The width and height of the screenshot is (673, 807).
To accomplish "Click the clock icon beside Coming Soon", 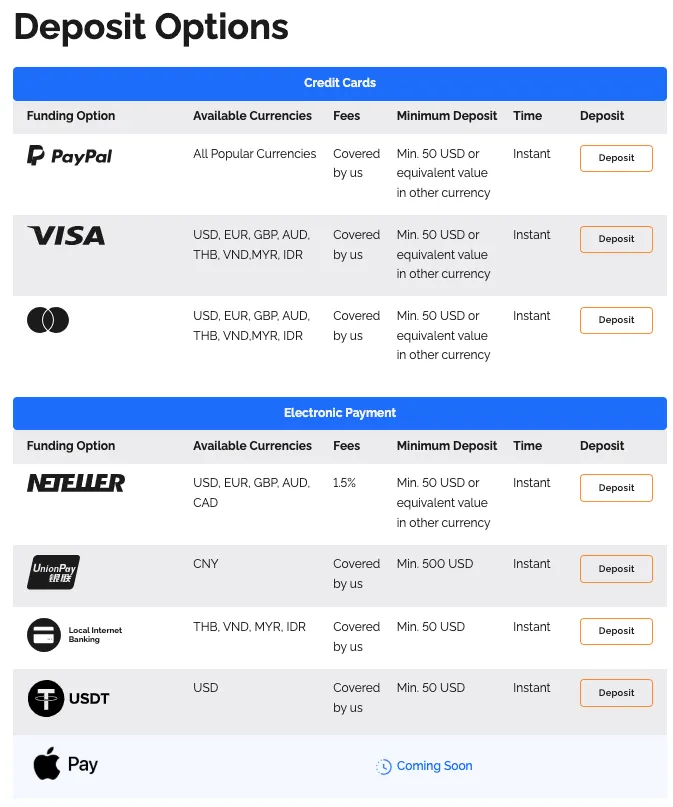I will point(383,766).
